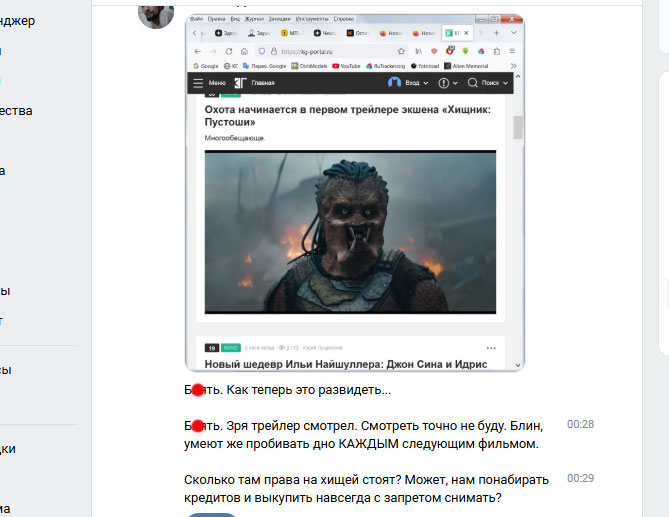This screenshot has height=517, width=669.
Task: Click the RuTracker.org bookmark
Action: [385, 66]
